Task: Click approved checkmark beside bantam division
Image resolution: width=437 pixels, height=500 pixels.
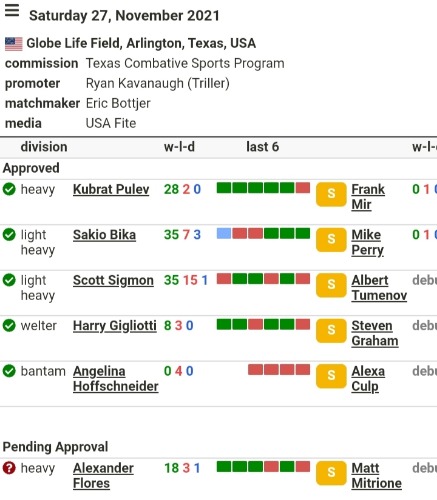Action: [x=9, y=371]
